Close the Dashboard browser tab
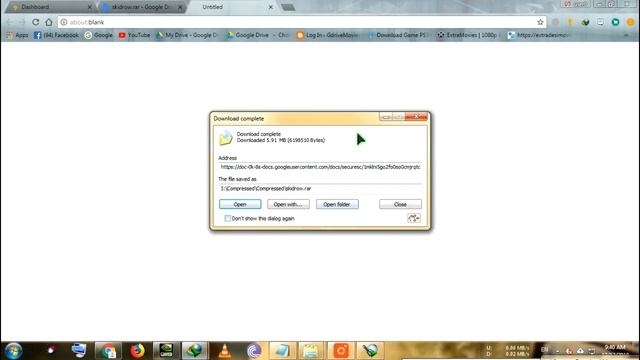This screenshot has height=360, width=640. point(90,7)
